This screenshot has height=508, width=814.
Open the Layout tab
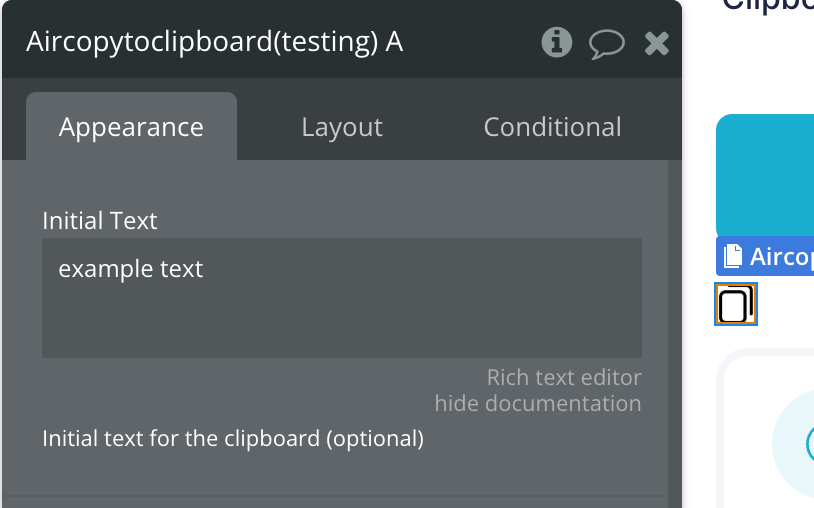coord(342,127)
